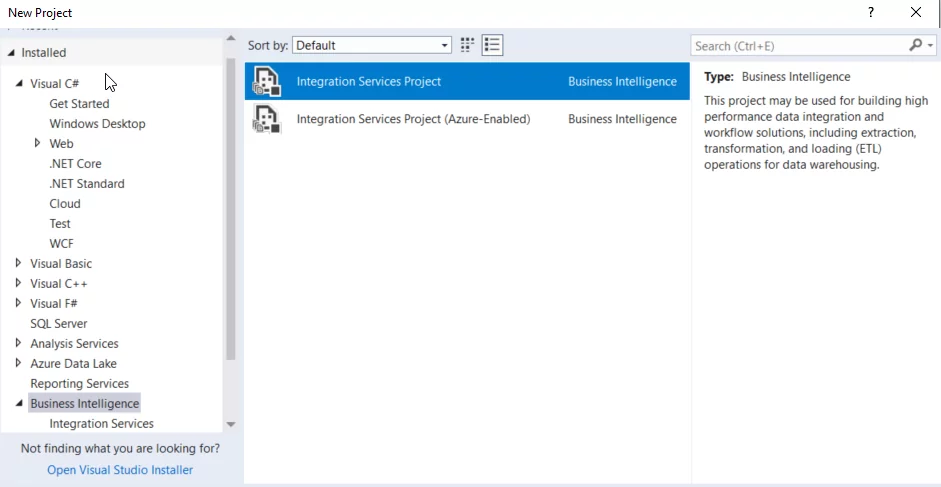941x487 pixels.
Task: Select the Visual Basic tree label
Action: 61,263
